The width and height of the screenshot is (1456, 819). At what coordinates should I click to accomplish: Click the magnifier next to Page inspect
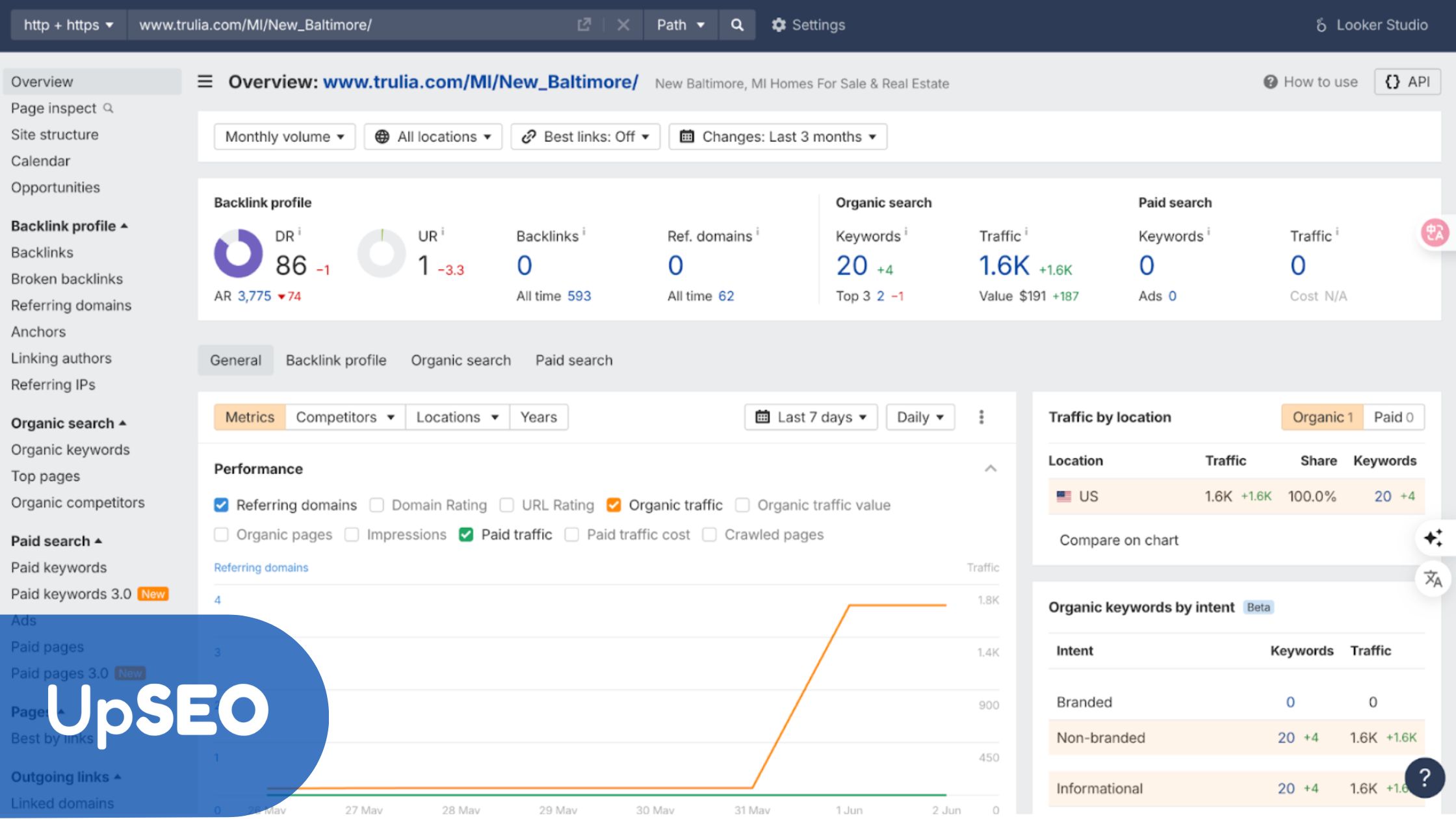(109, 108)
